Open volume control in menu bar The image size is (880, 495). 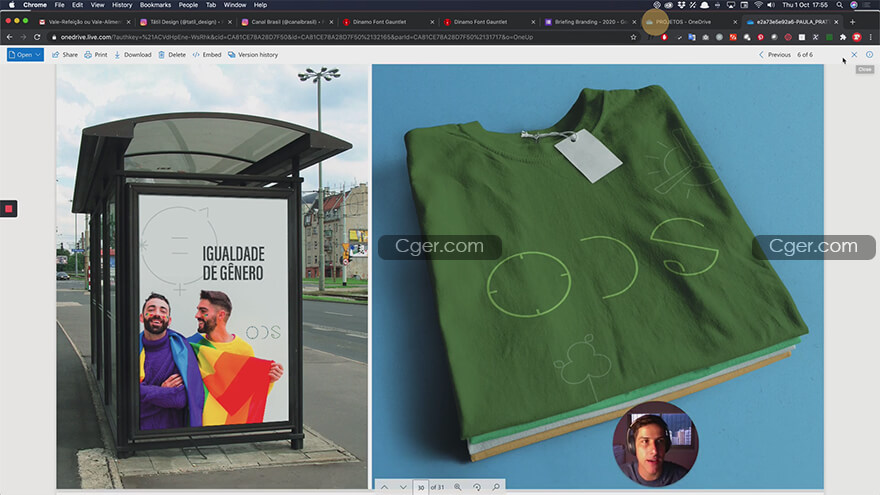coord(771,4)
